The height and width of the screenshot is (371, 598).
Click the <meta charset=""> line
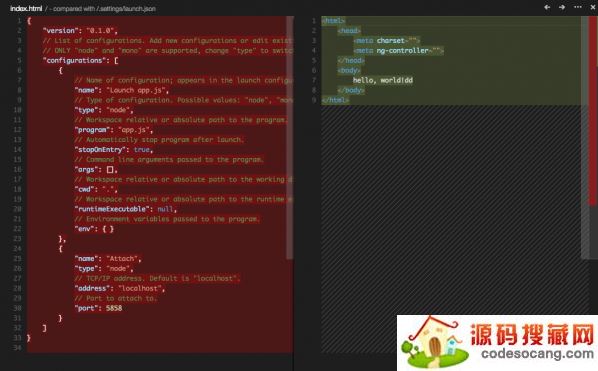[386, 40]
